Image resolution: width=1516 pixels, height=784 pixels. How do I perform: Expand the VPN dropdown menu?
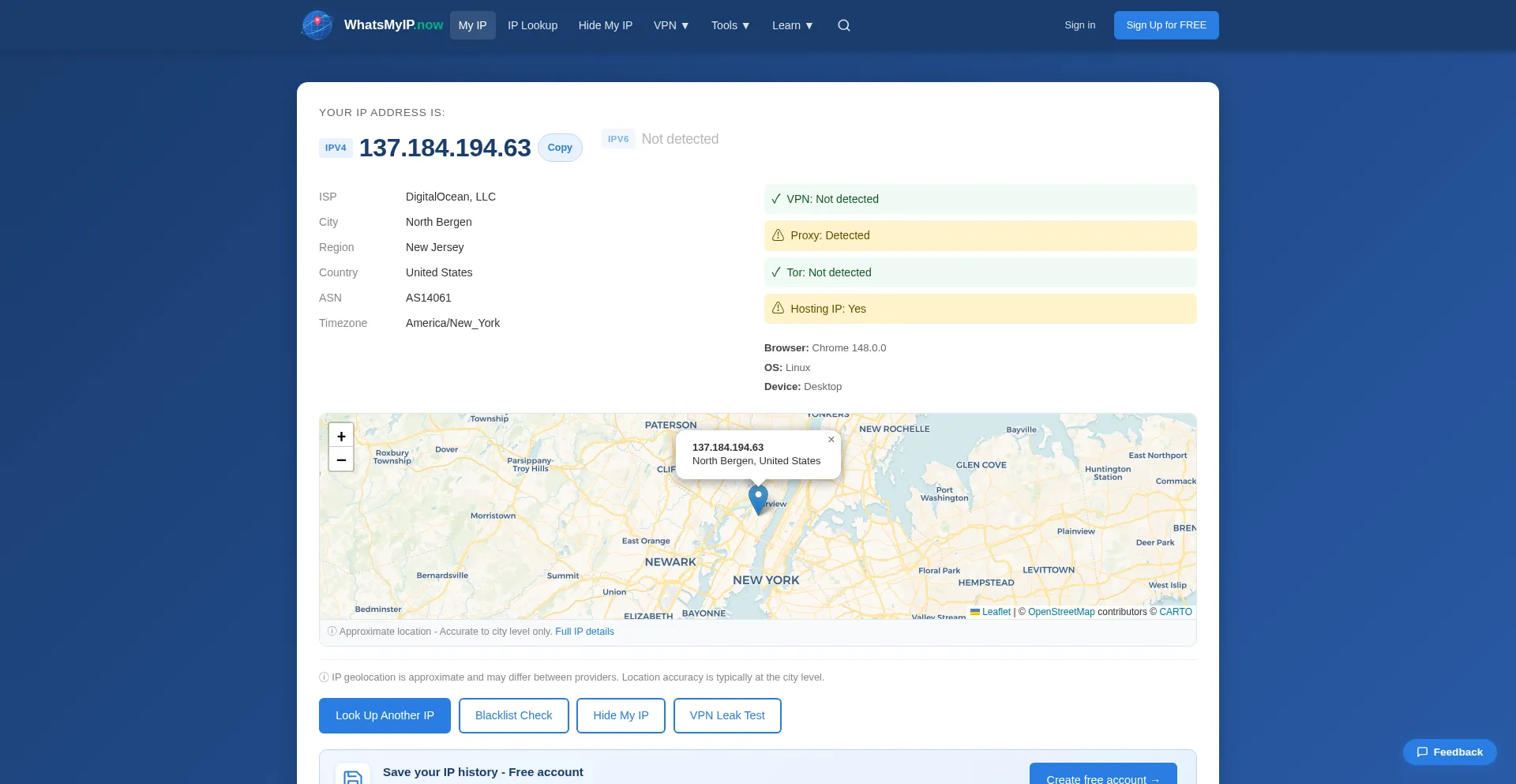click(671, 25)
